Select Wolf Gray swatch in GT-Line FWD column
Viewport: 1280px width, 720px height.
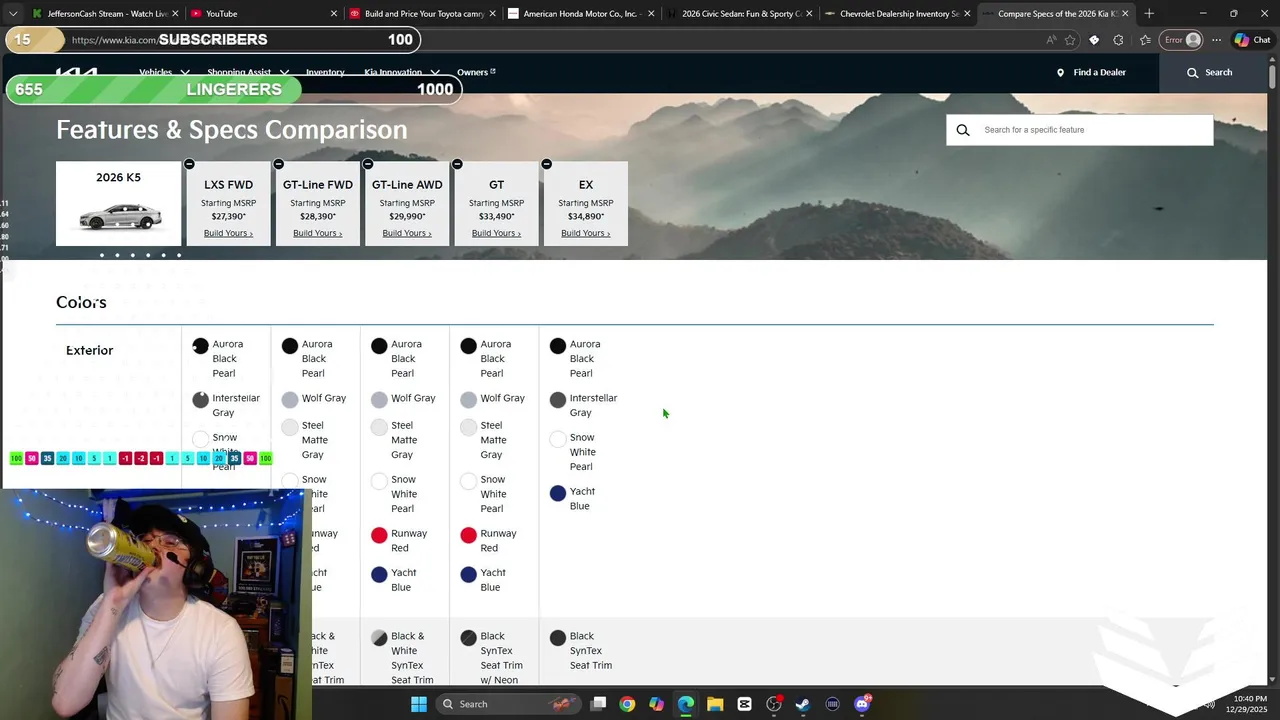tap(290, 400)
